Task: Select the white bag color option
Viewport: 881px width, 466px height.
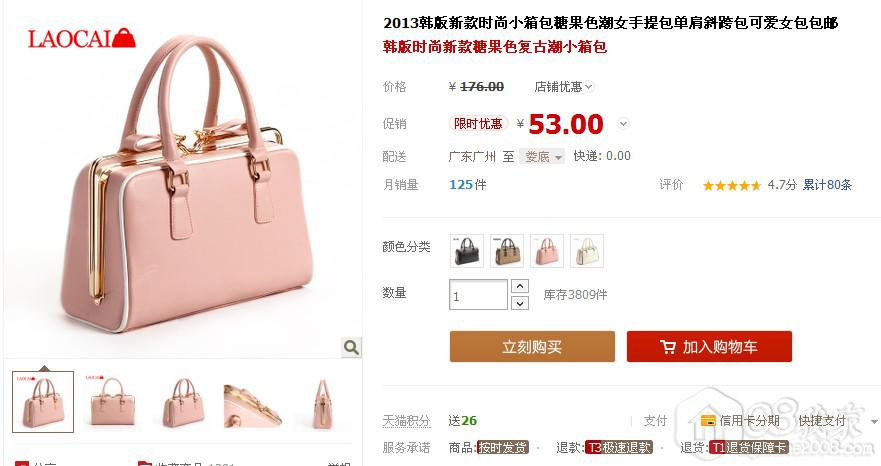Action: pos(587,251)
